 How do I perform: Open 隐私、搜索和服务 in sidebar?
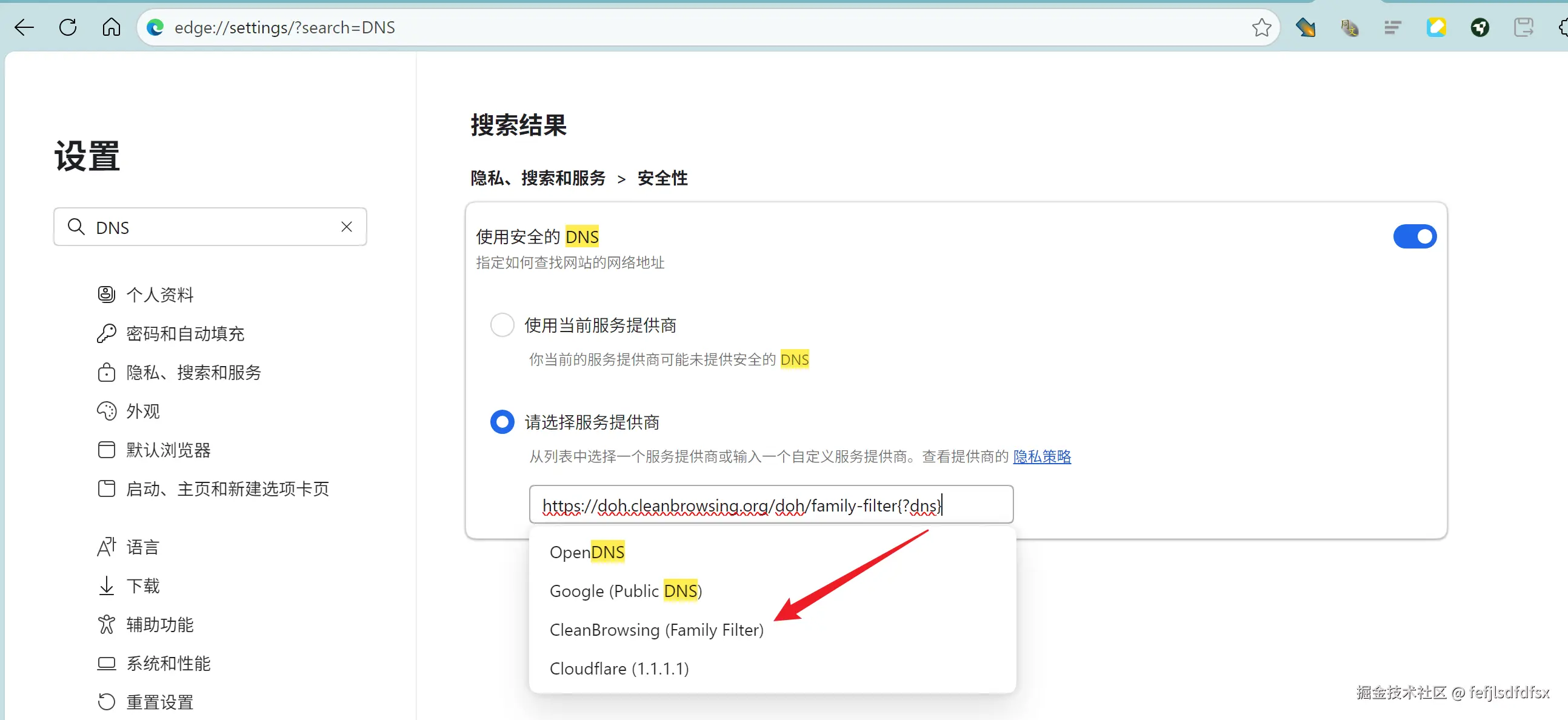(x=193, y=373)
